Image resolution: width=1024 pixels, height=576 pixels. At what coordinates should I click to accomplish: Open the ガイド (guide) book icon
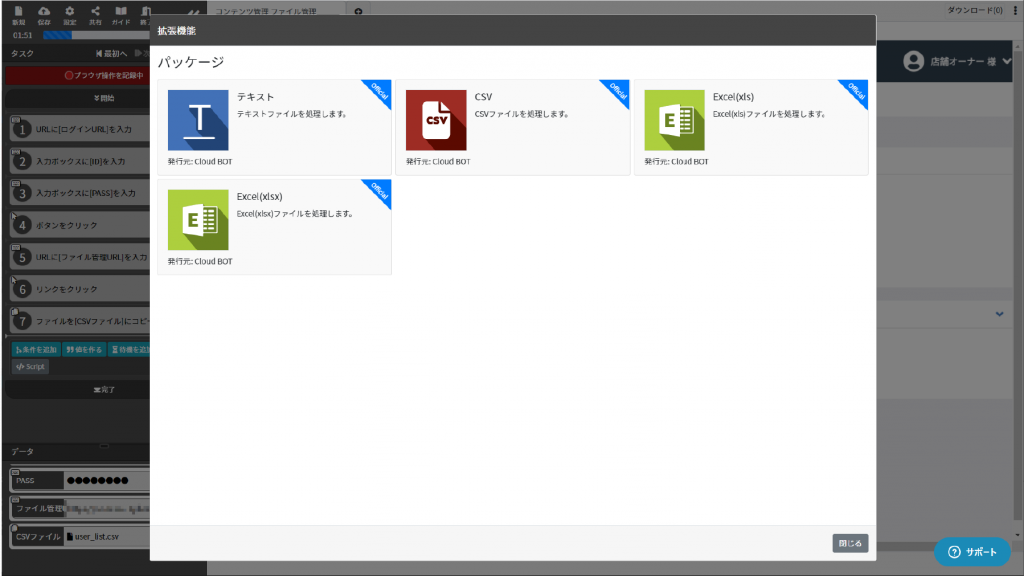click(121, 15)
